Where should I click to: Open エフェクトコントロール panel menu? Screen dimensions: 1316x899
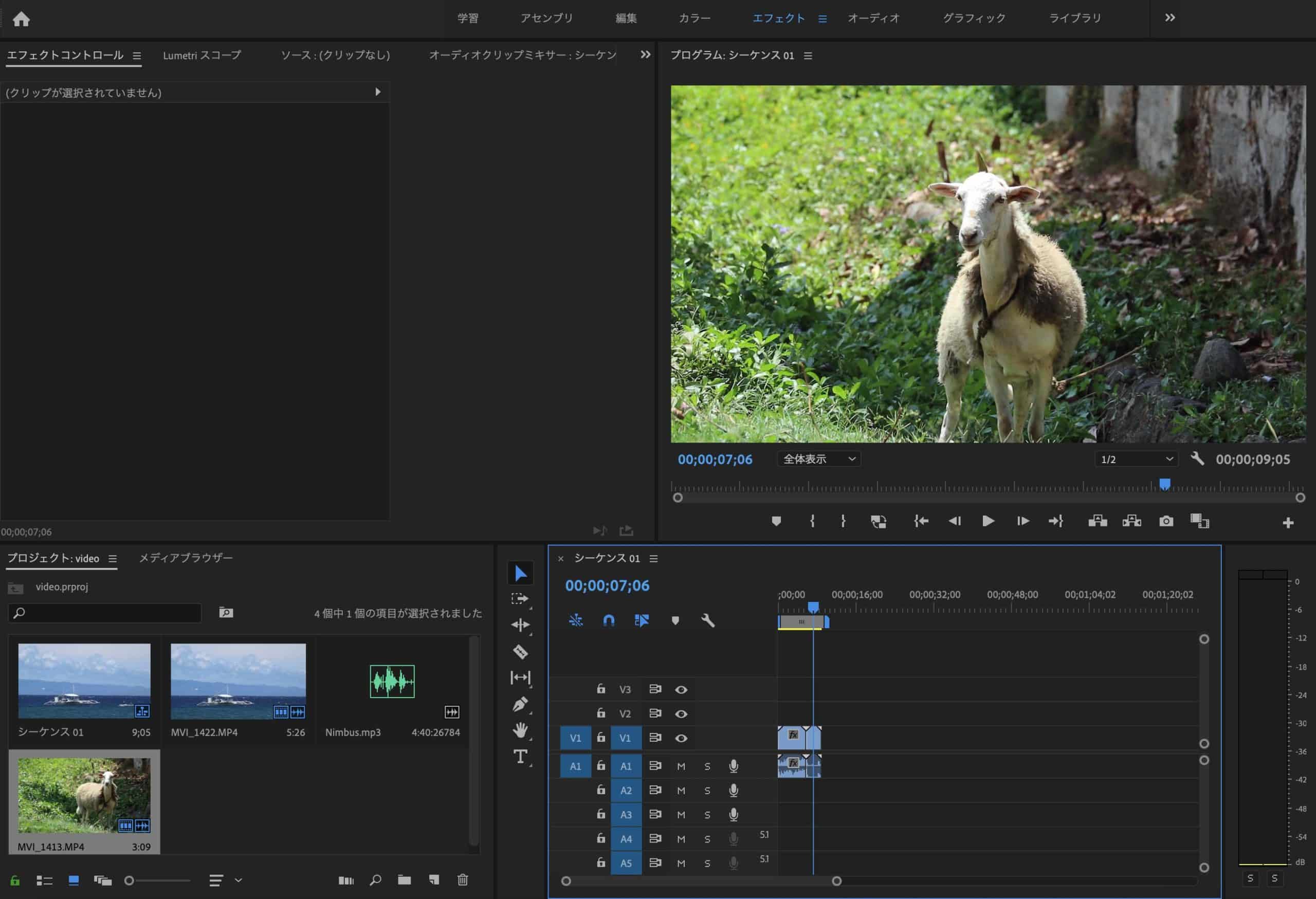pos(136,56)
